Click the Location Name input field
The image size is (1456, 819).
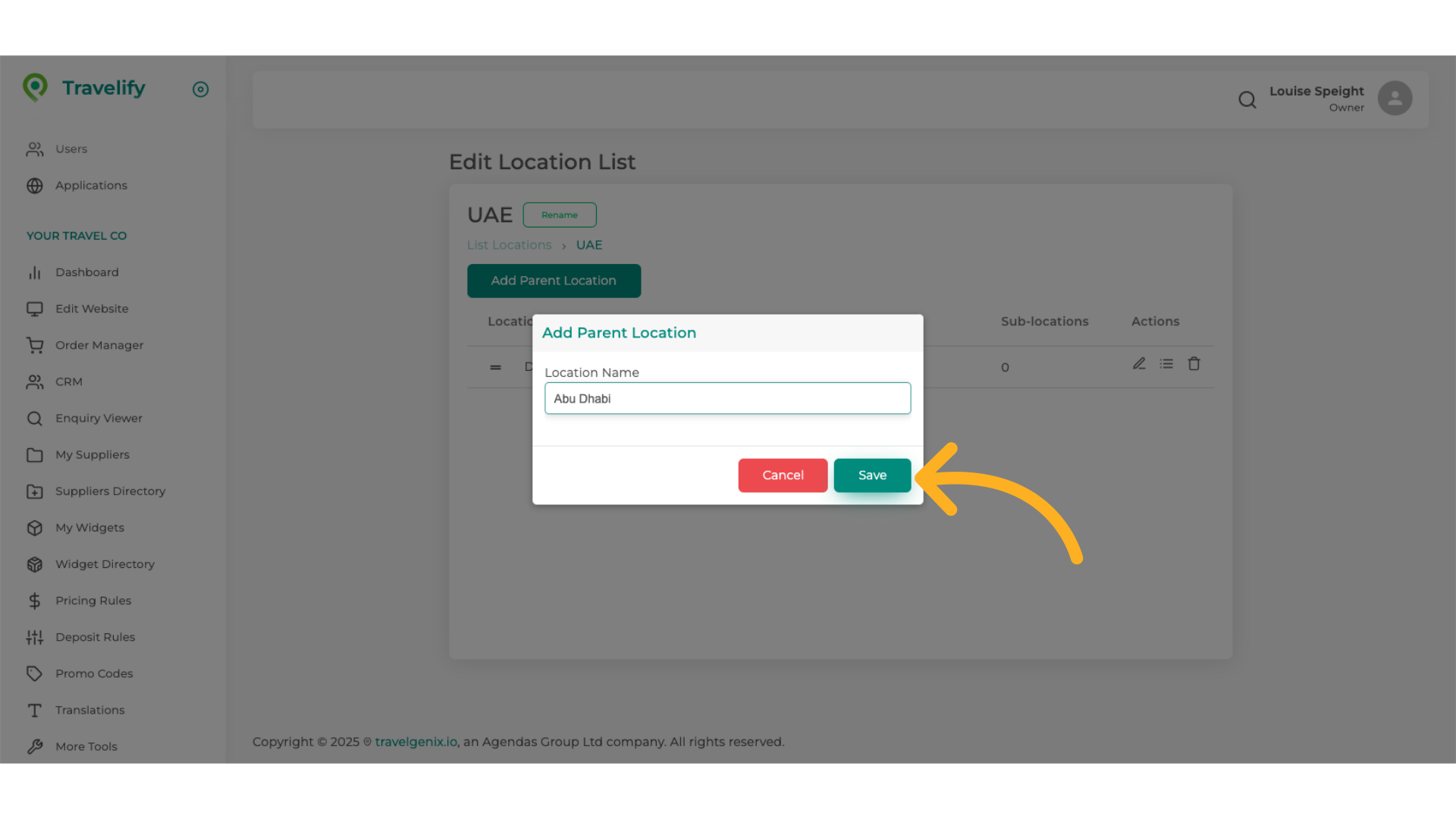click(727, 398)
